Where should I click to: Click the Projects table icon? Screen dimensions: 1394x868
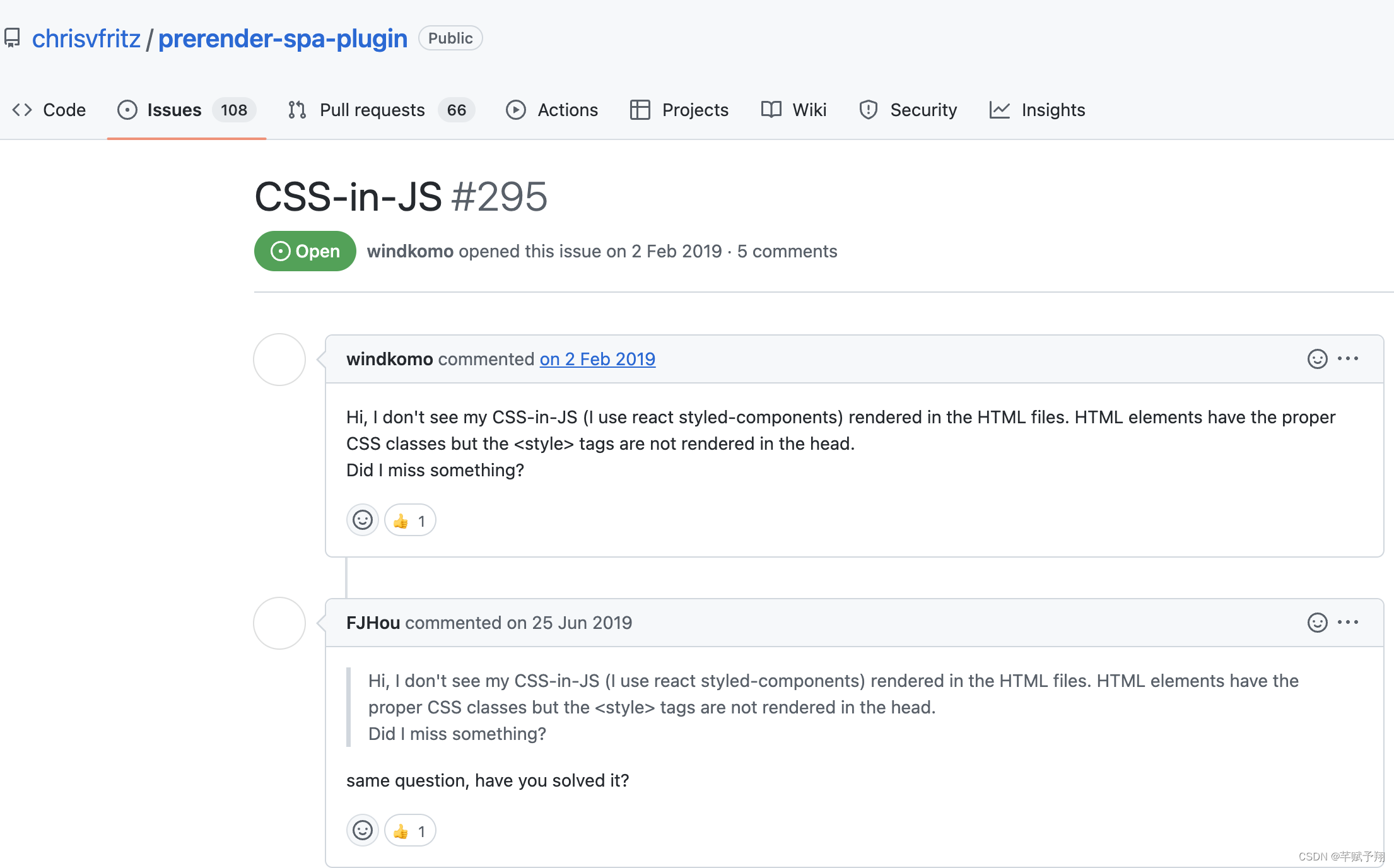click(640, 110)
